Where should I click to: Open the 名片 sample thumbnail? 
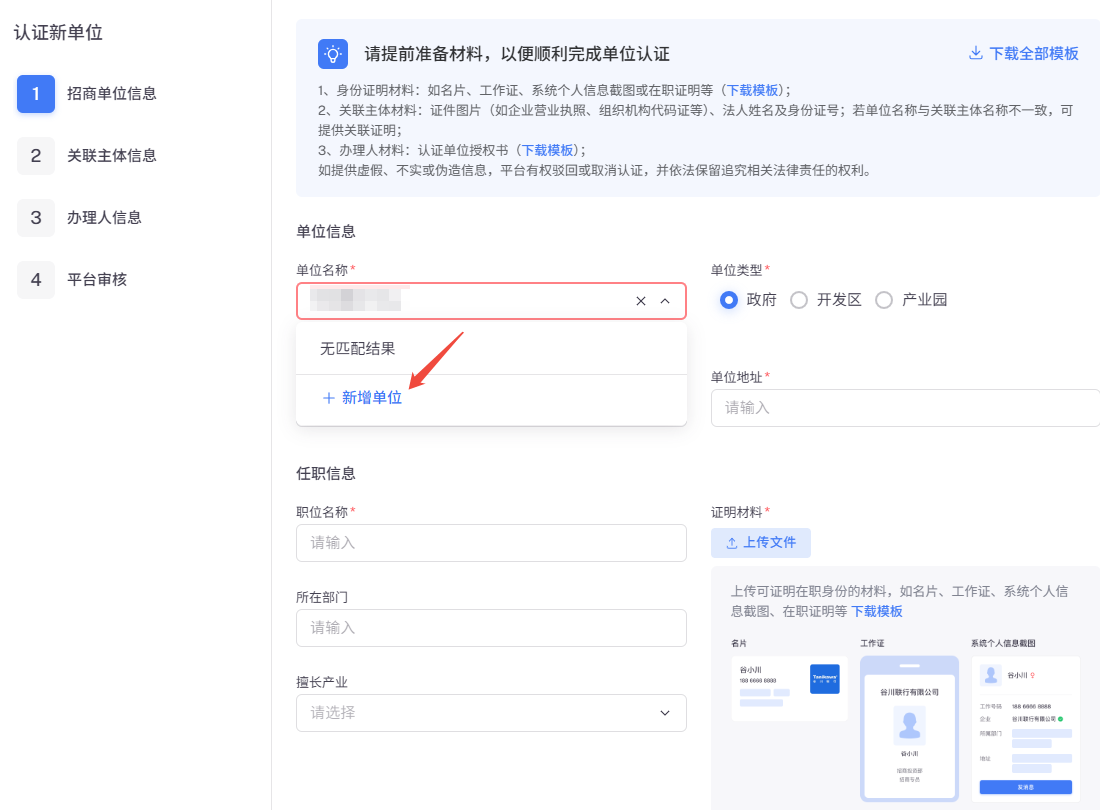(x=789, y=688)
